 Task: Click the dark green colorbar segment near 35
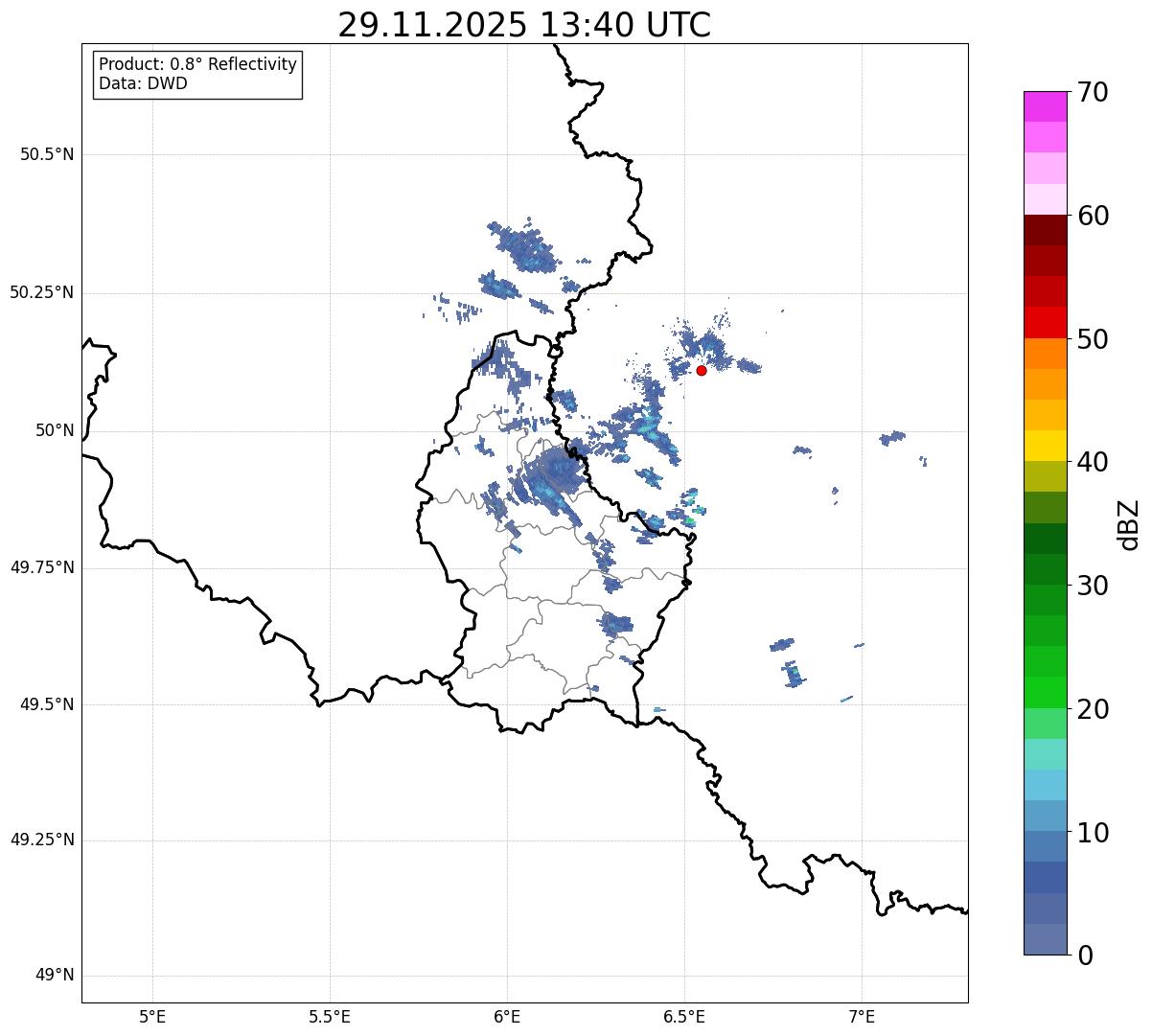click(x=1045, y=539)
